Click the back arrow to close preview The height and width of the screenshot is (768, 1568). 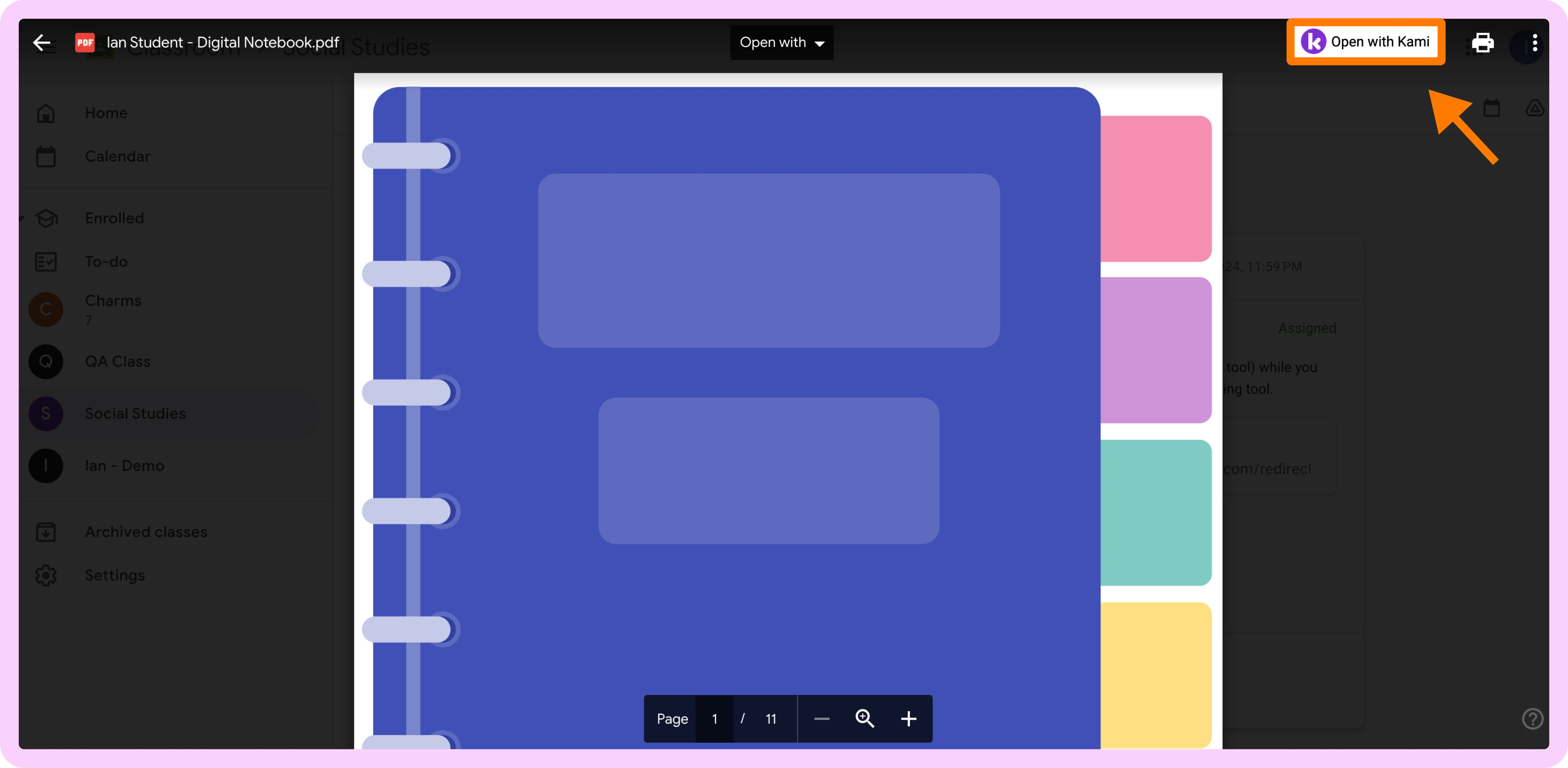[42, 43]
